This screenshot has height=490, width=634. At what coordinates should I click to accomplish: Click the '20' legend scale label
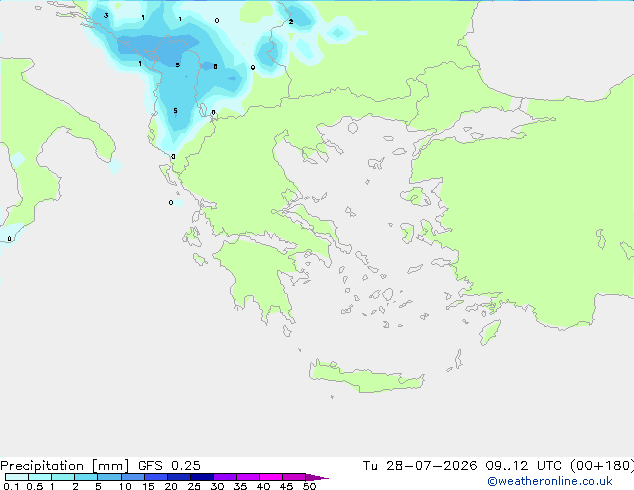171,486
